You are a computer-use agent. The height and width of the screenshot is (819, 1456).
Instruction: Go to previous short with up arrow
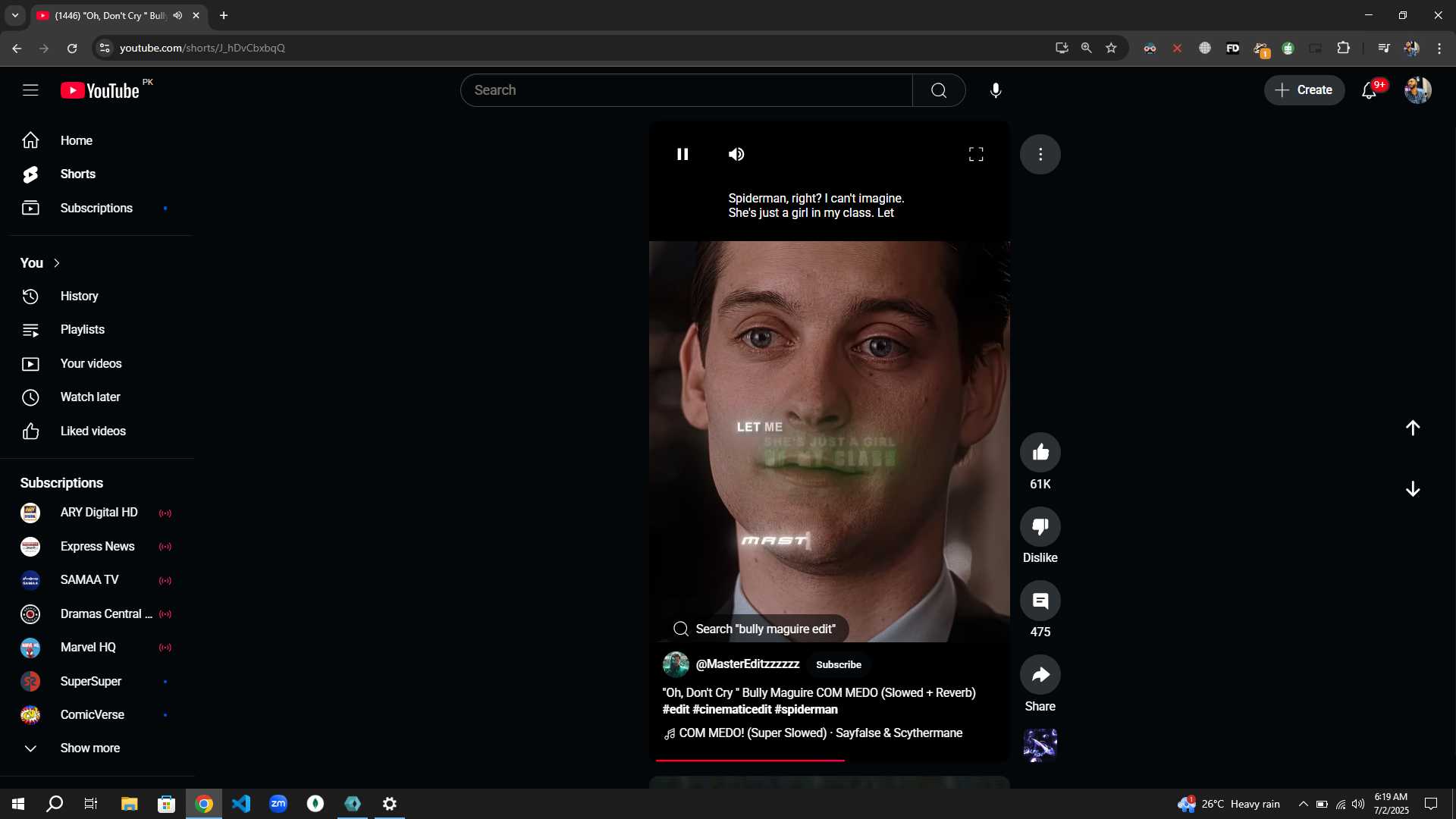coord(1413,428)
